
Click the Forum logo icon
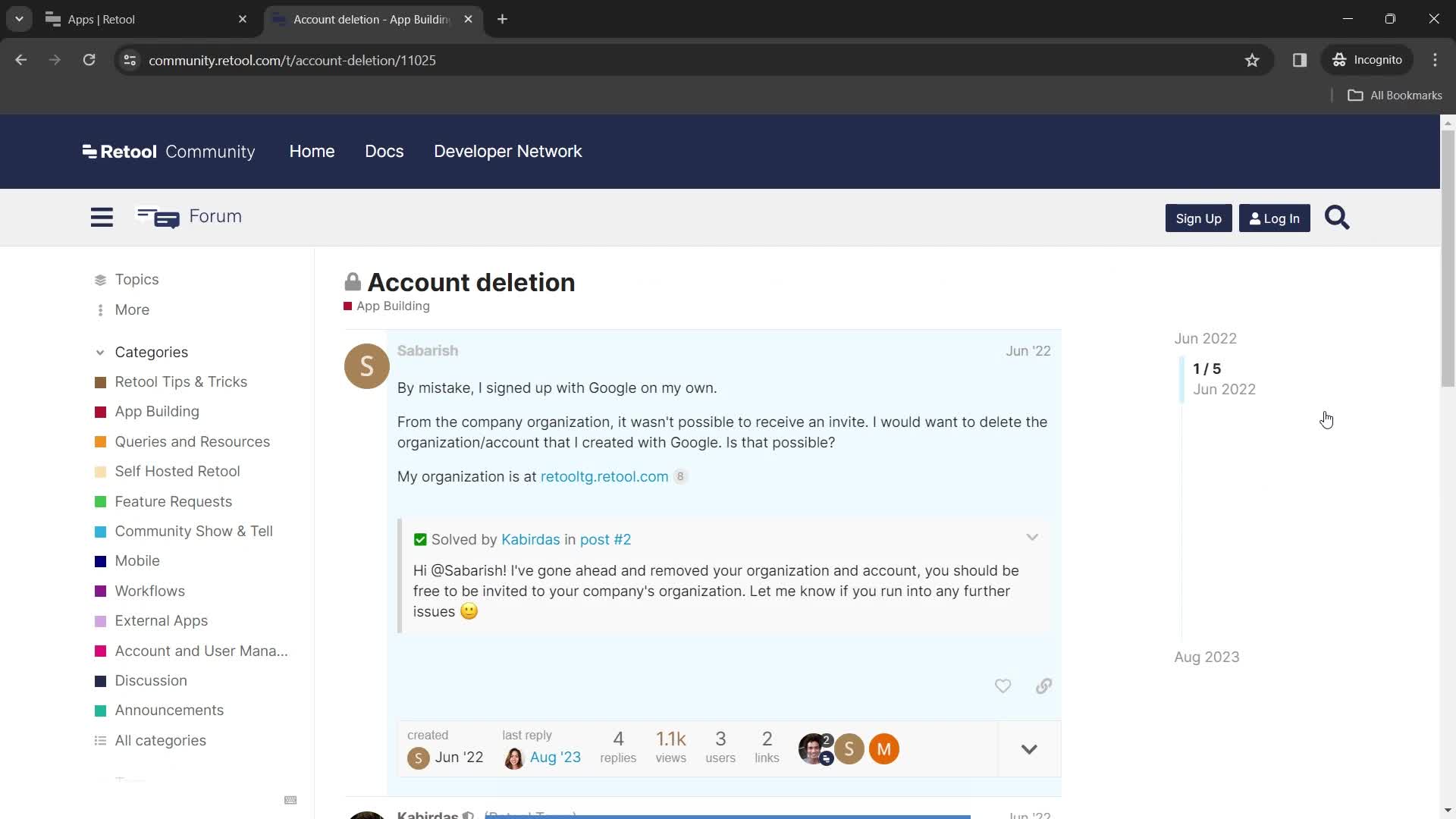(x=158, y=218)
